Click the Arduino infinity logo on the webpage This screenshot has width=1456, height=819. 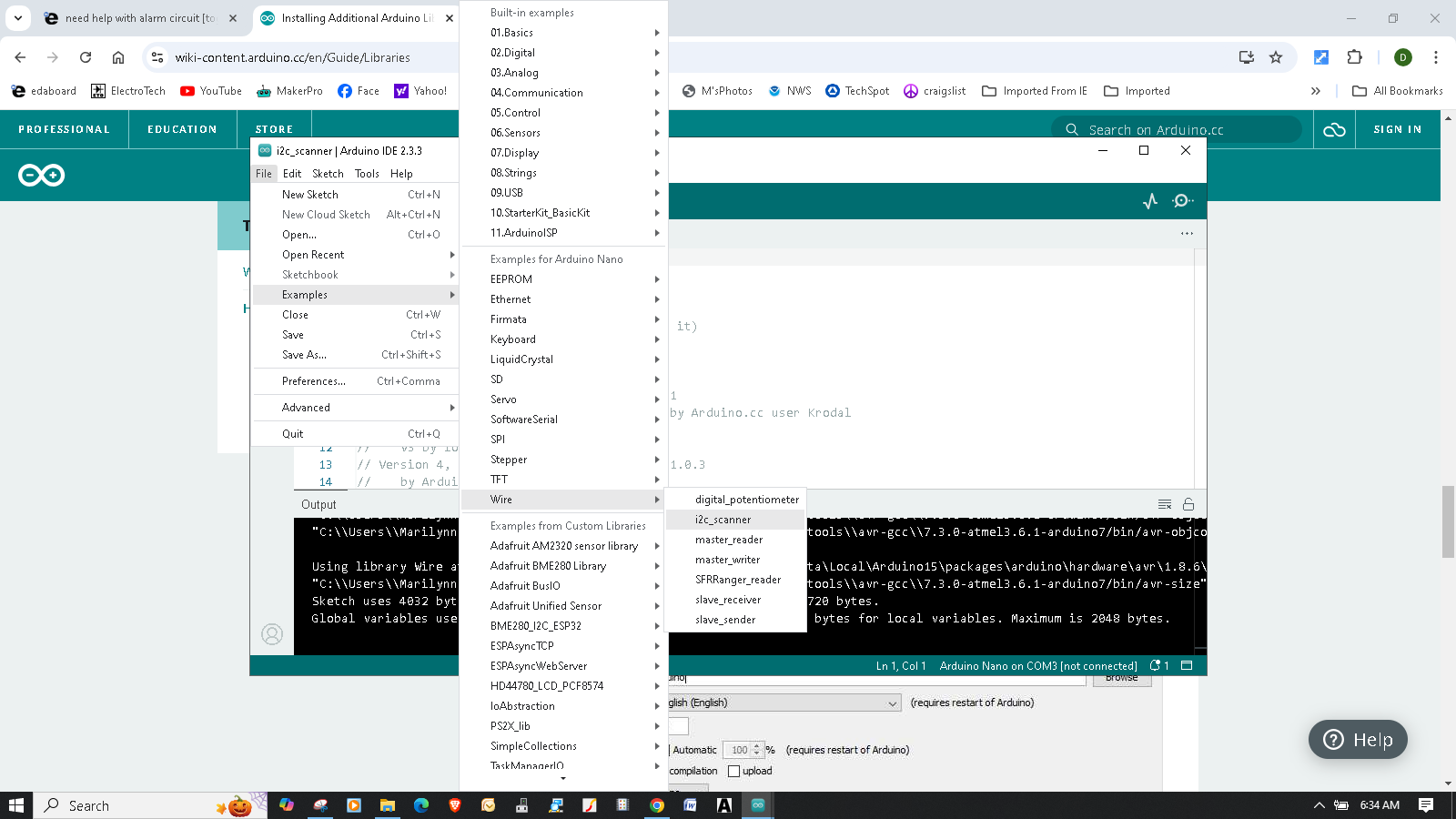42,175
